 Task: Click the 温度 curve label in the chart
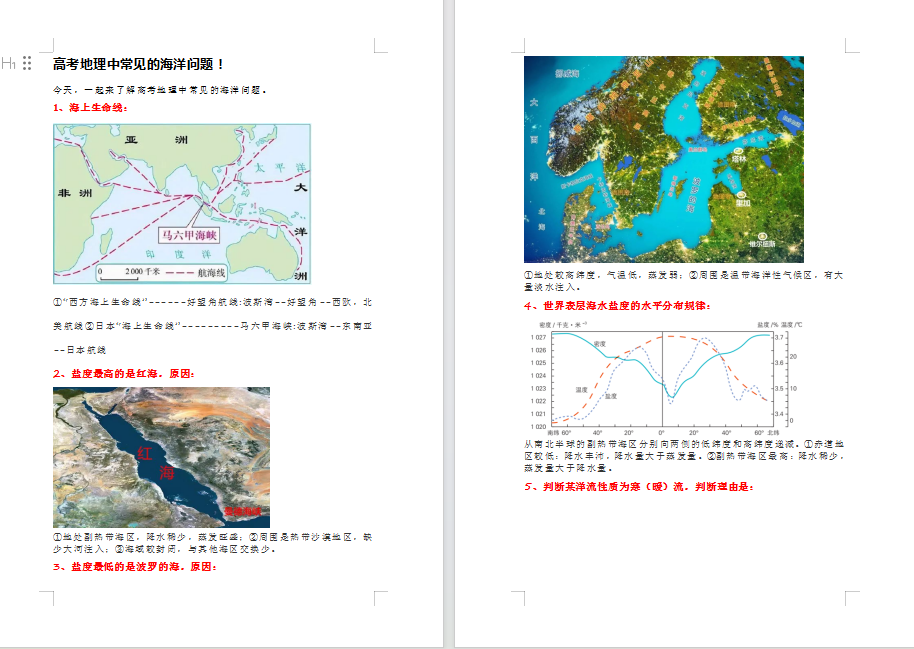point(582,390)
